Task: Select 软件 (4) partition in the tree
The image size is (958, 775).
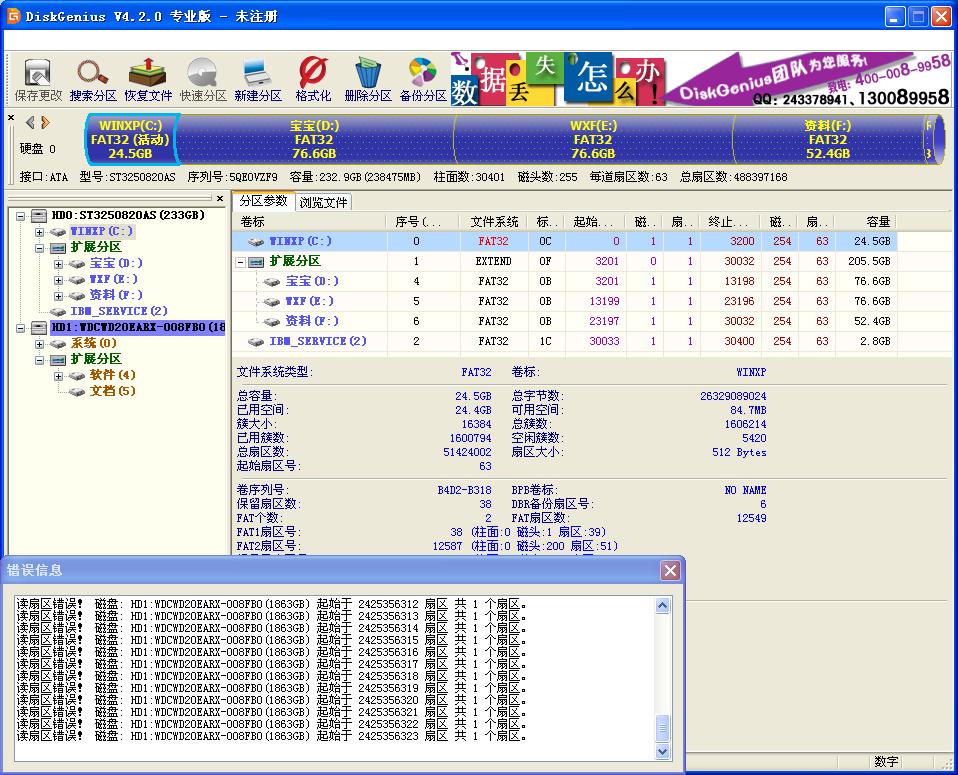Action: pyautogui.click(x=112, y=375)
